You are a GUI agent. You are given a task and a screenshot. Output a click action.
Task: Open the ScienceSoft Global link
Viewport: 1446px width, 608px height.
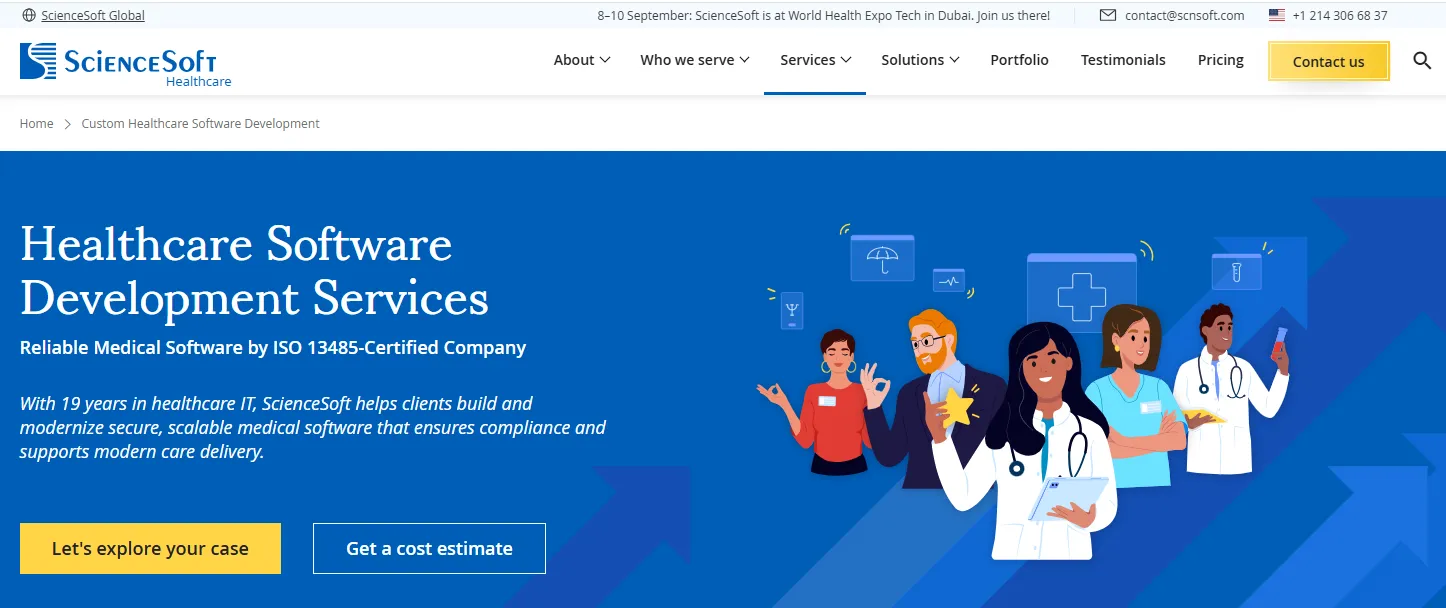click(x=93, y=15)
